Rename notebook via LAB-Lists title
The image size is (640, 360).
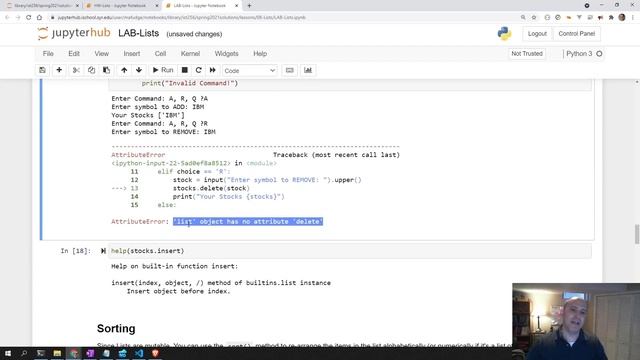pyautogui.click(x=139, y=33)
